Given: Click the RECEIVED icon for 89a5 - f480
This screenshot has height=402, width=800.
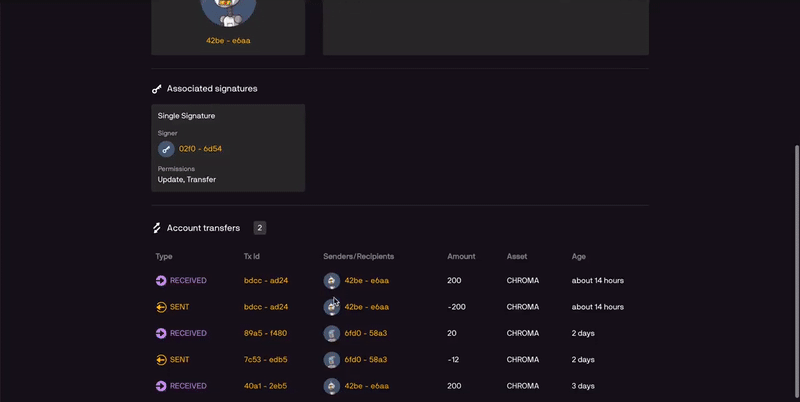Looking at the screenshot, I should pyautogui.click(x=161, y=333).
